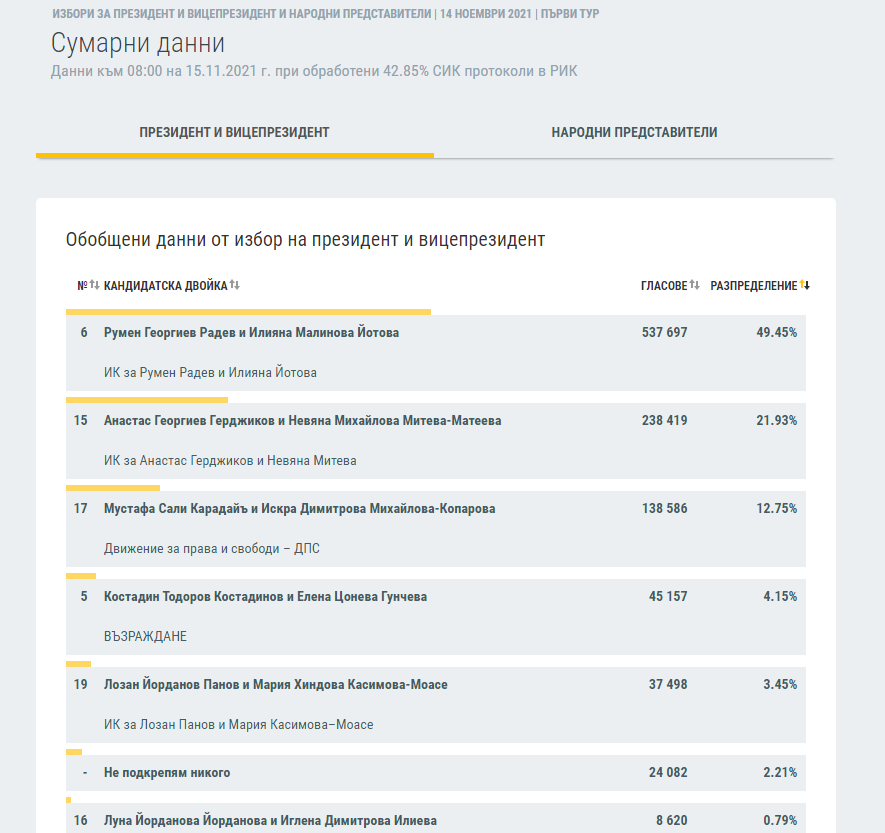This screenshot has width=885, height=833.
Task: Click the КАНДИДАТСКА ДВОЙКА header label
Action: pyautogui.click(x=165, y=285)
